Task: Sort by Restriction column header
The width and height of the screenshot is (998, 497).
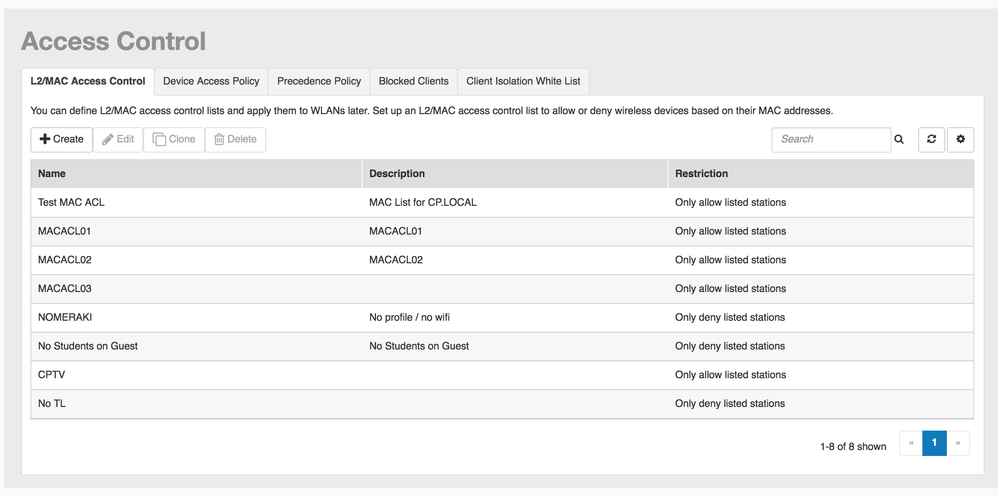Action: [x=701, y=174]
